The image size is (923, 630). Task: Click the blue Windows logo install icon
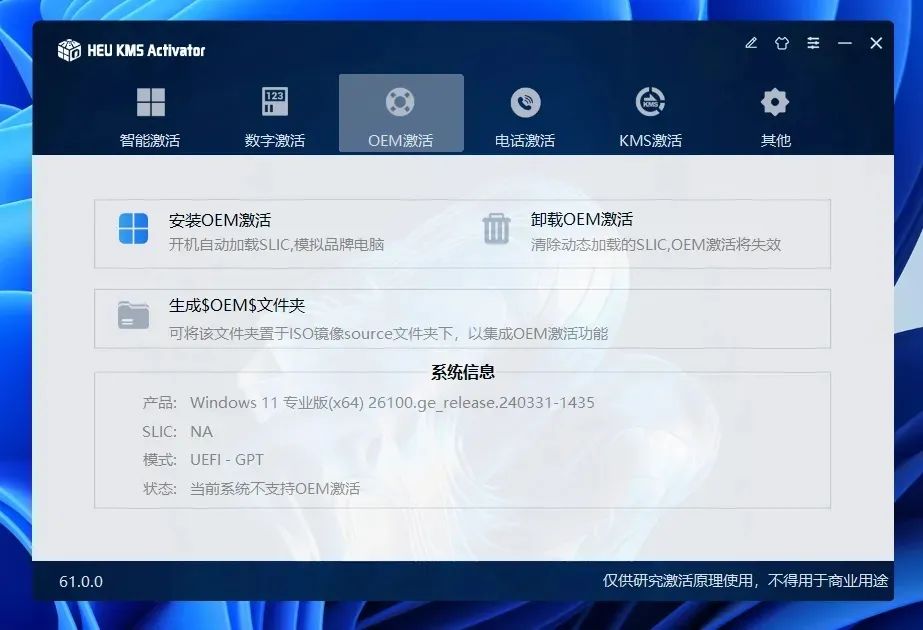click(134, 228)
